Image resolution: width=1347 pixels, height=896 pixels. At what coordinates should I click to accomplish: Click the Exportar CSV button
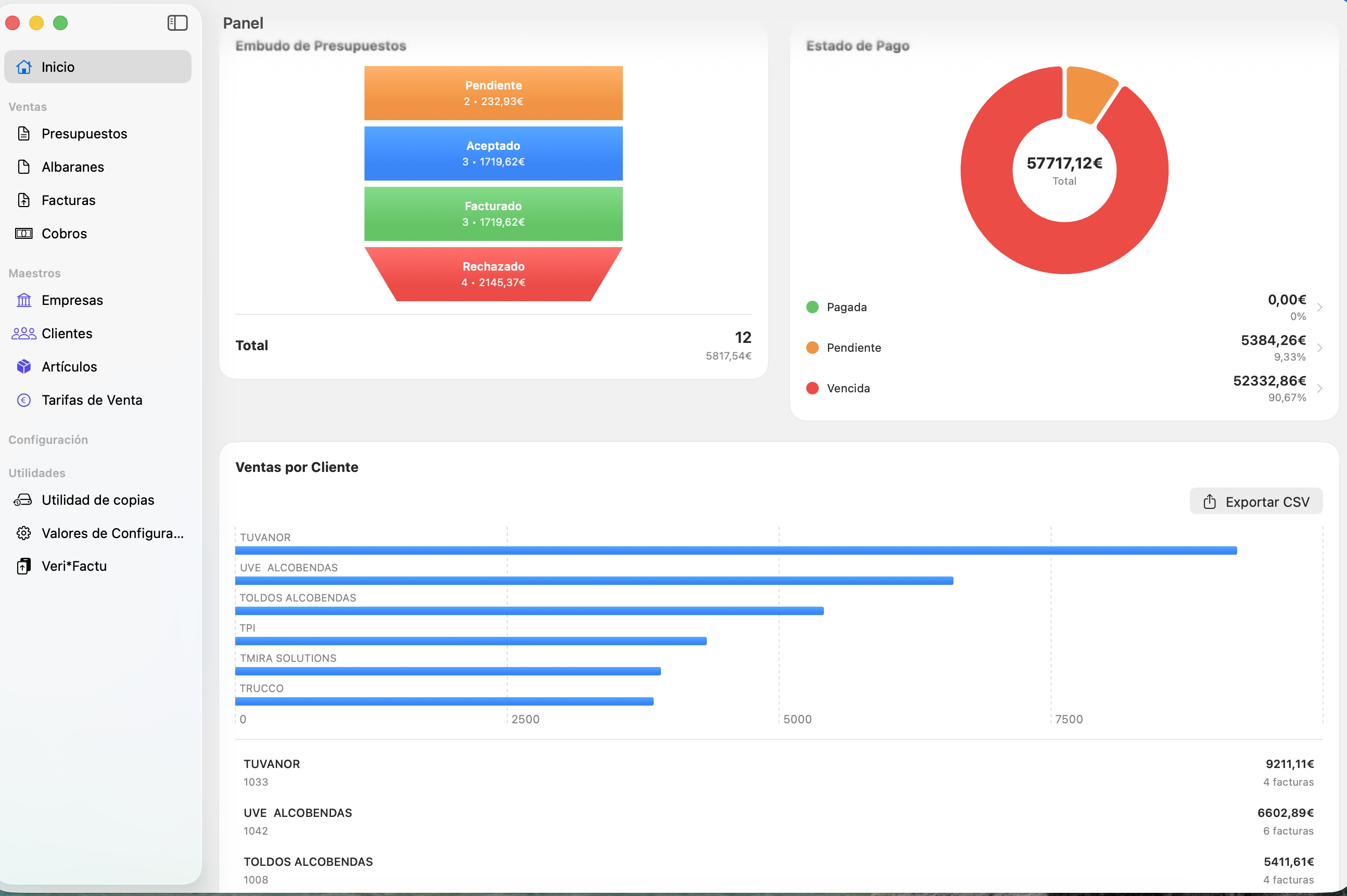click(x=1255, y=502)
